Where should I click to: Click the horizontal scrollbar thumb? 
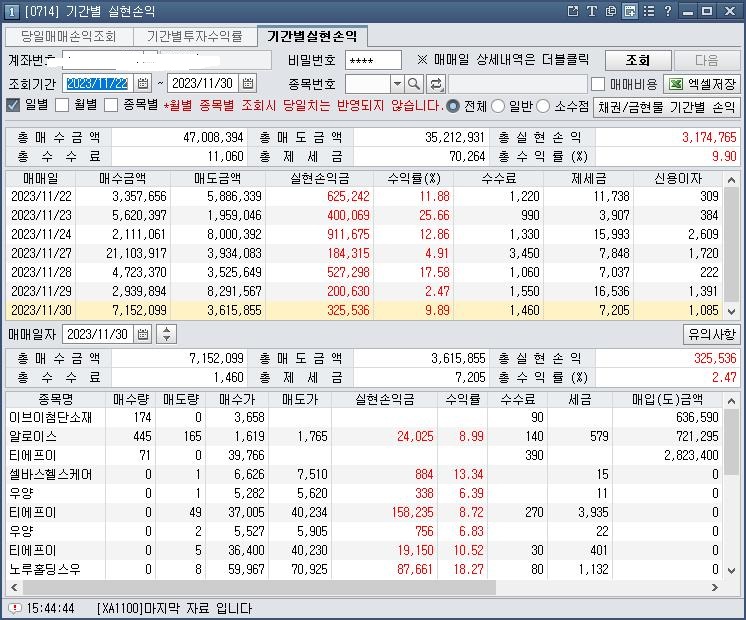(x=259, y=587)
